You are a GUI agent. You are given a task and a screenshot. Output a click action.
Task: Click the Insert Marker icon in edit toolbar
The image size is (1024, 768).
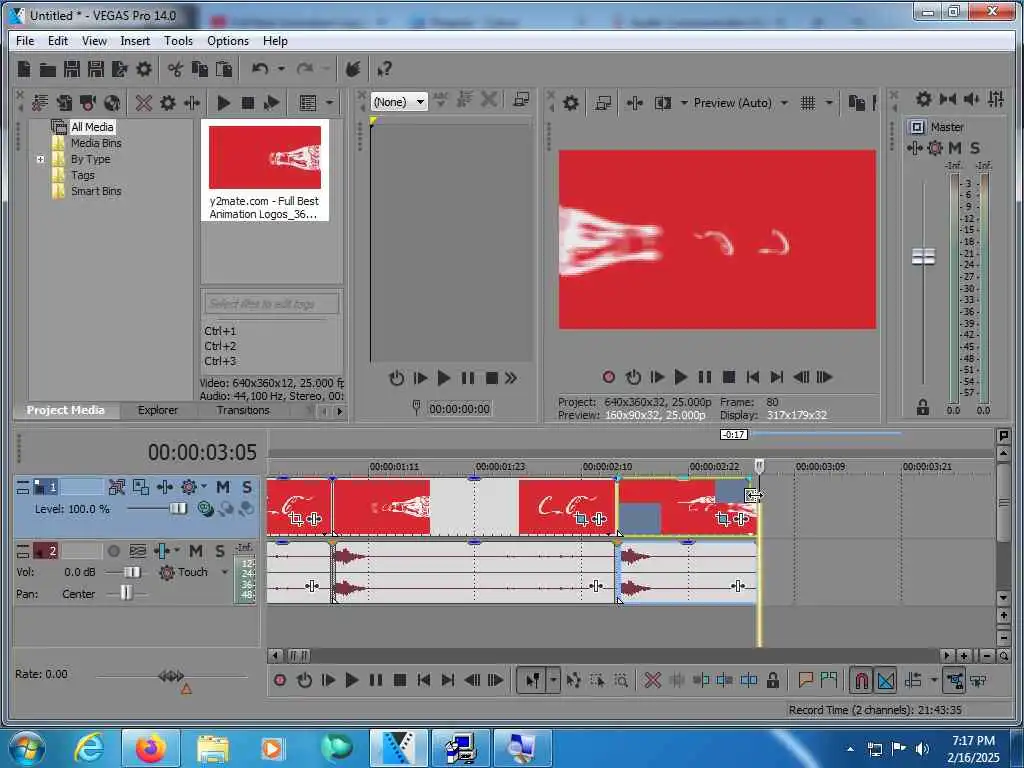click(805, 680)
